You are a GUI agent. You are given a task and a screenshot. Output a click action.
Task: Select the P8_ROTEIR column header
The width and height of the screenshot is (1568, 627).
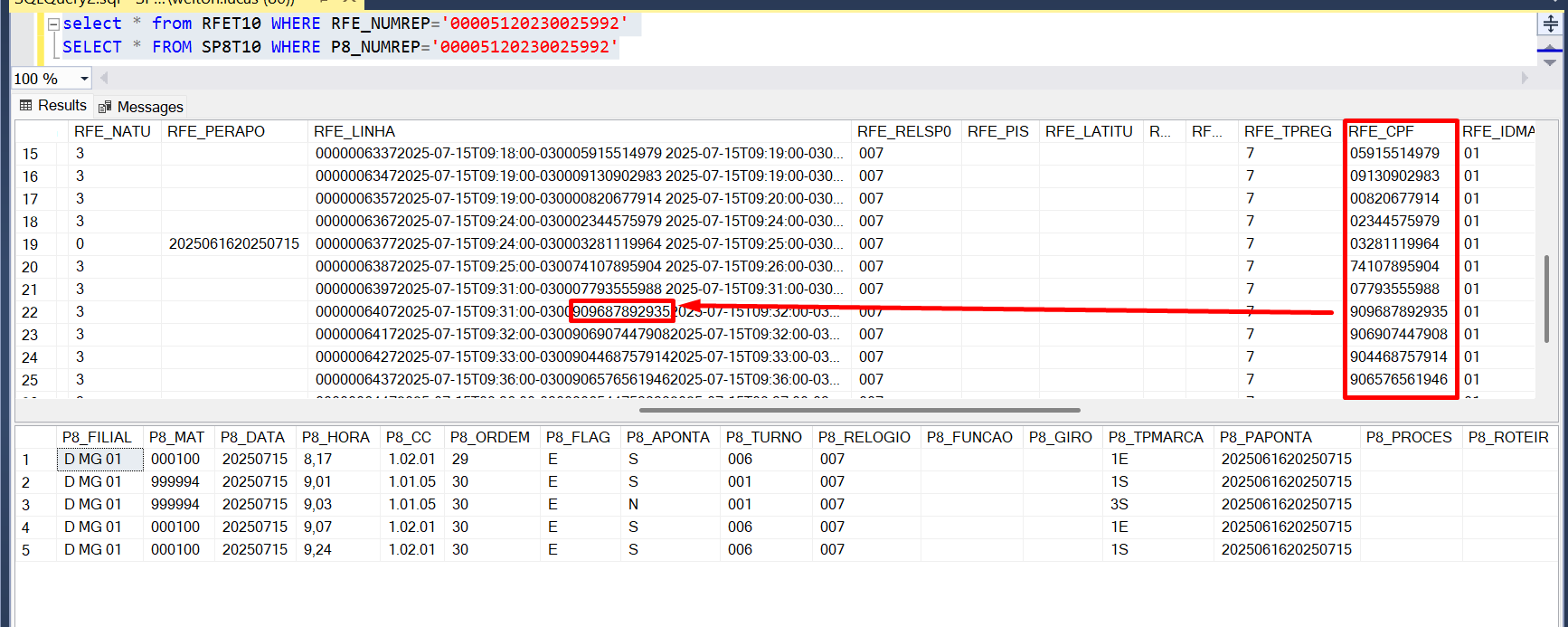point(1509,438)
